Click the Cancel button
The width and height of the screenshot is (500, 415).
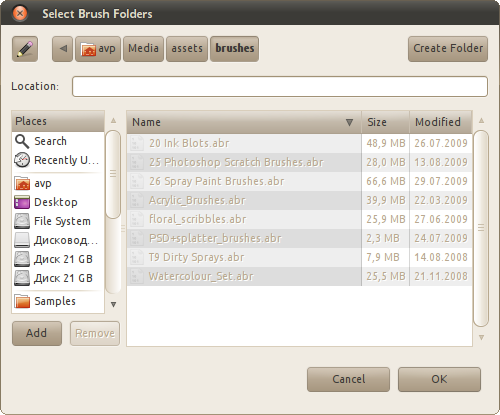click(x=348, y=379)
